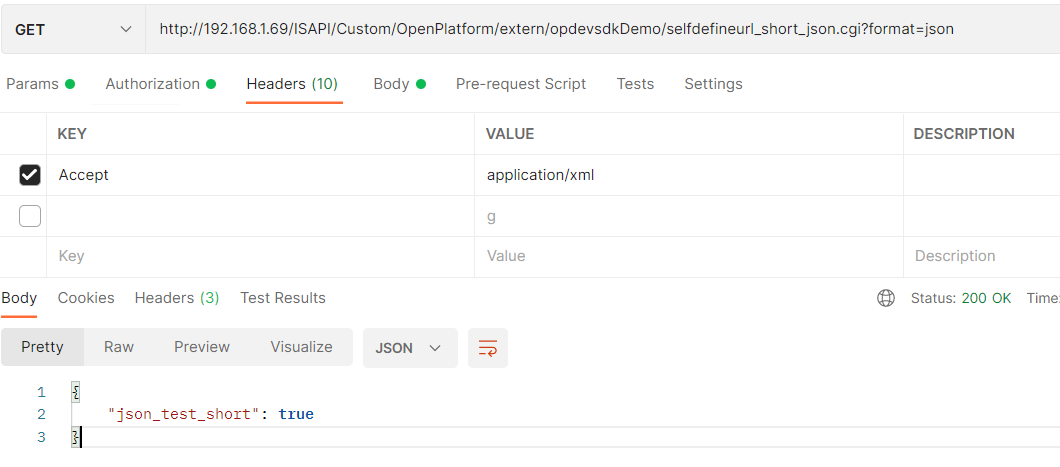Click the network globe icon
This screenshot has height=467, width=1060.
[x=885, y=298]
